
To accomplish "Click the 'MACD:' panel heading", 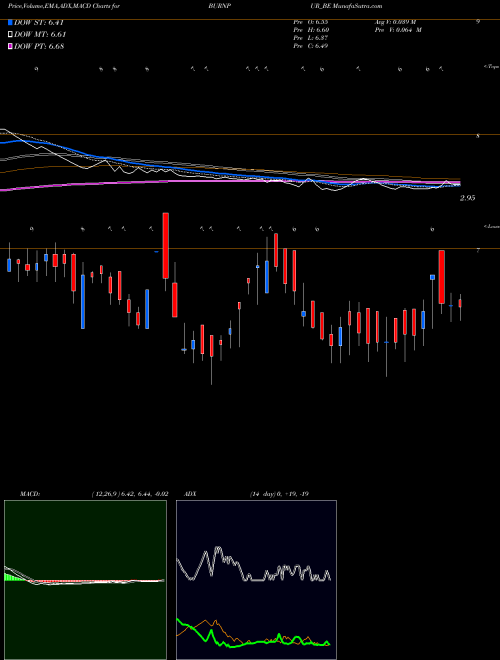I will pyautogui.click(x=29, y=494).
